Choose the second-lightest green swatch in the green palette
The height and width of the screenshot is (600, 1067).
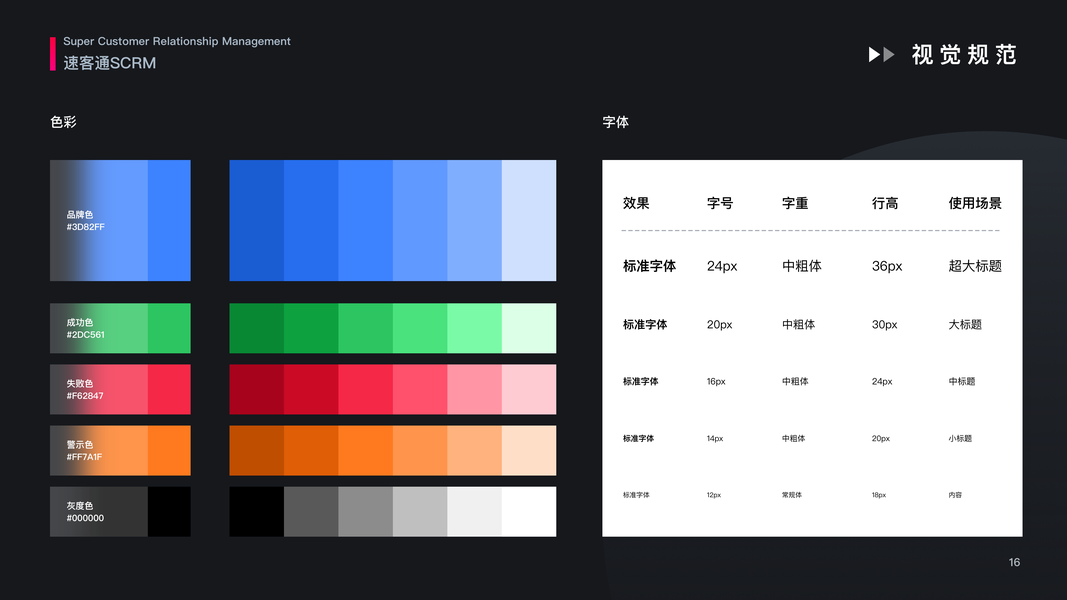pyautogui.click(x=474, y=328)
